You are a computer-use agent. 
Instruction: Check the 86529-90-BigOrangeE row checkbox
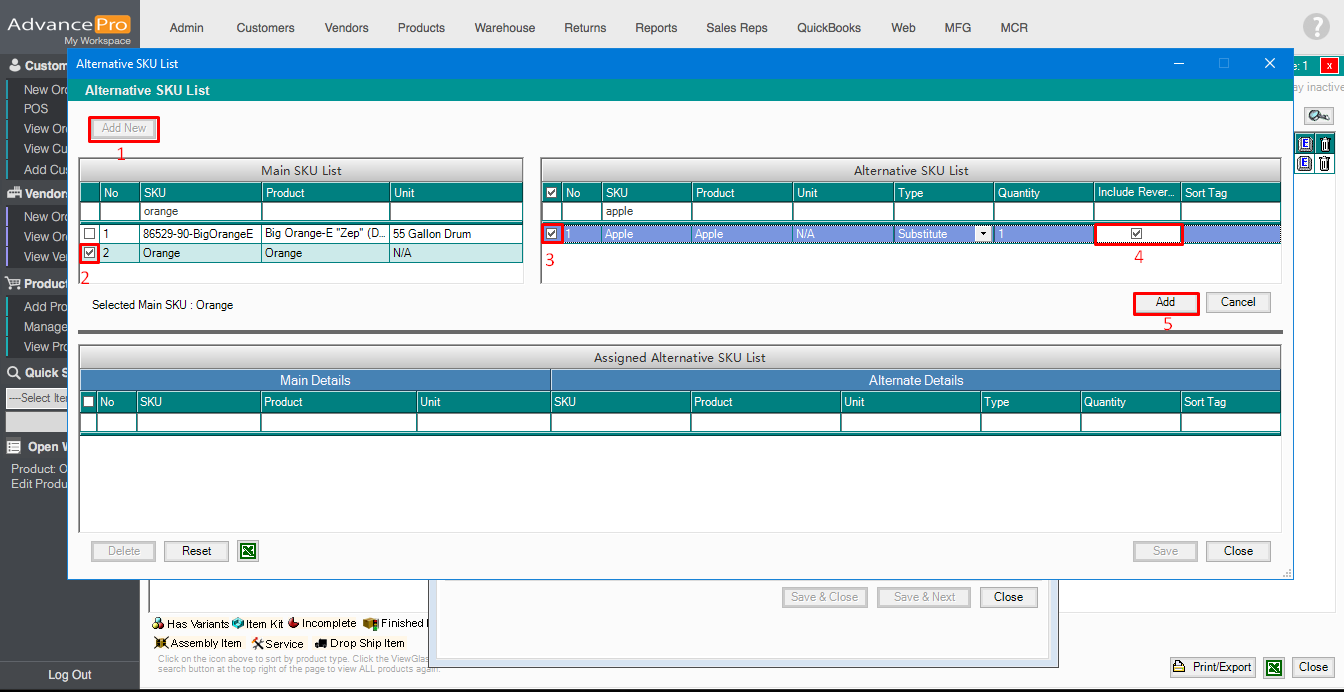coord(90,233)
